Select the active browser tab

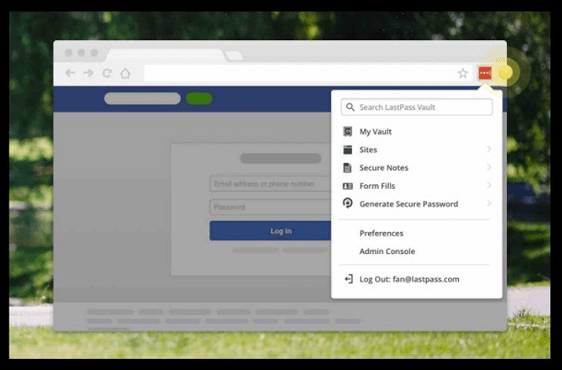point(166,55)
